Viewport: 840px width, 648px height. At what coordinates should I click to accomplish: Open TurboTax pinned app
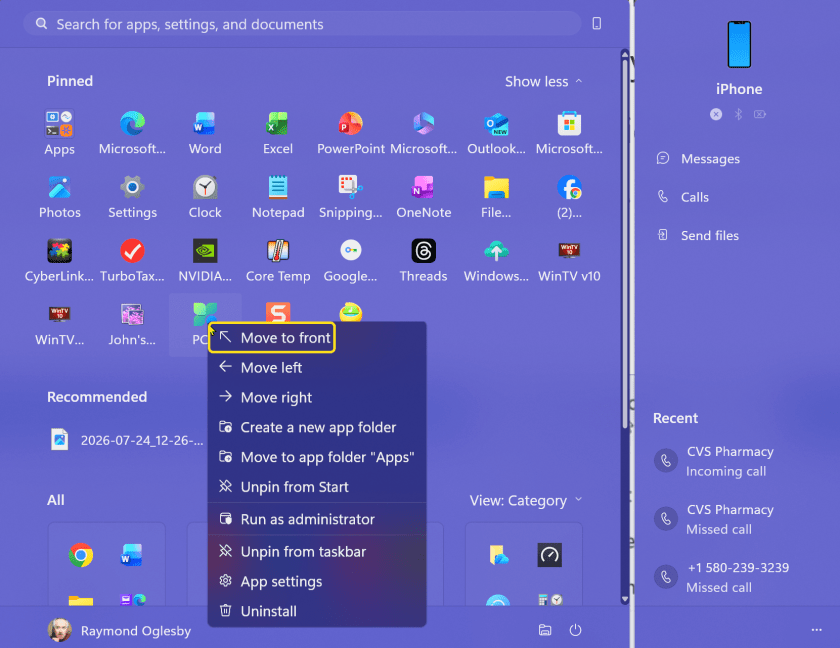point(132,260)
